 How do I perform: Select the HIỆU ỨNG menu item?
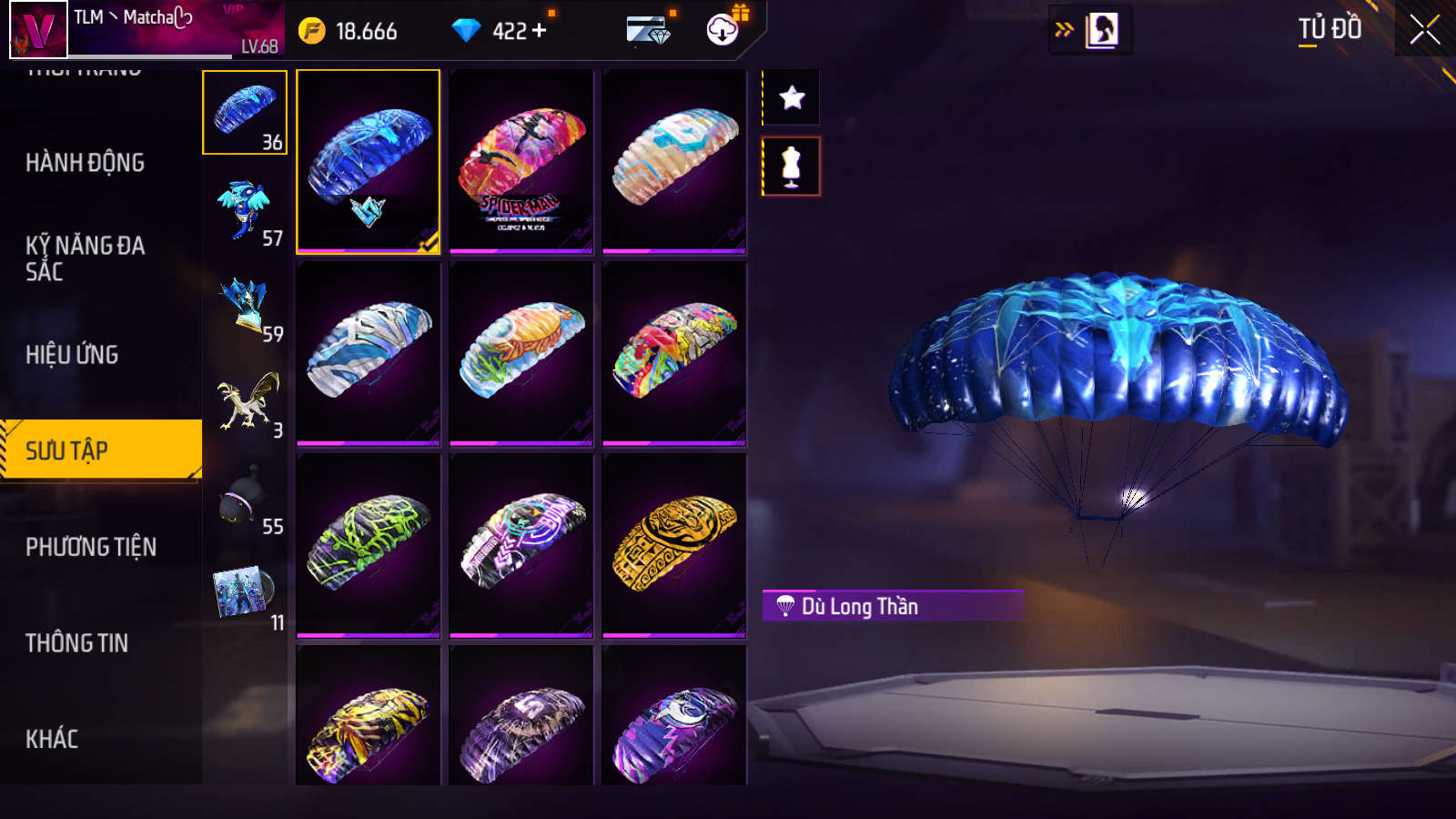[x=72, y=355]
